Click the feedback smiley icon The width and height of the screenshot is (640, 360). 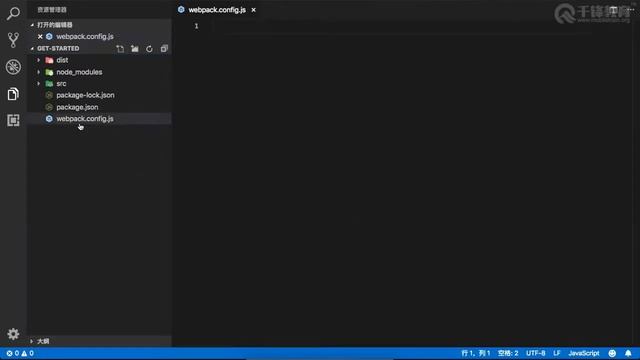click(x=612, y=353)
